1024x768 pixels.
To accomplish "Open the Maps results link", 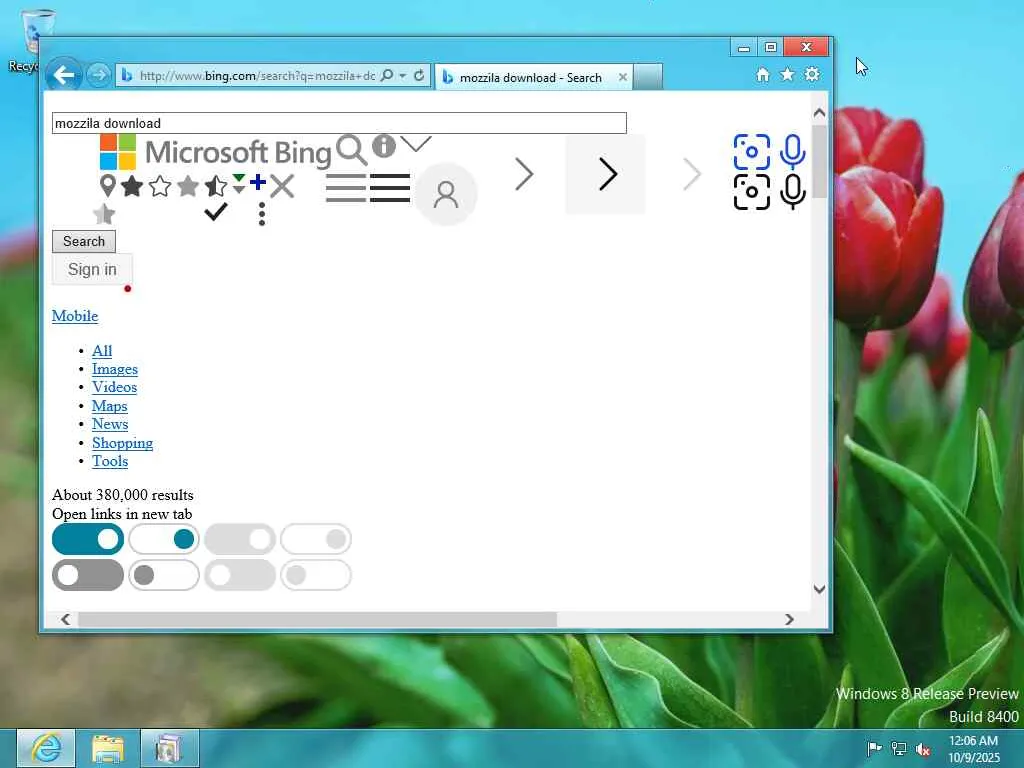I will point(110,406).
